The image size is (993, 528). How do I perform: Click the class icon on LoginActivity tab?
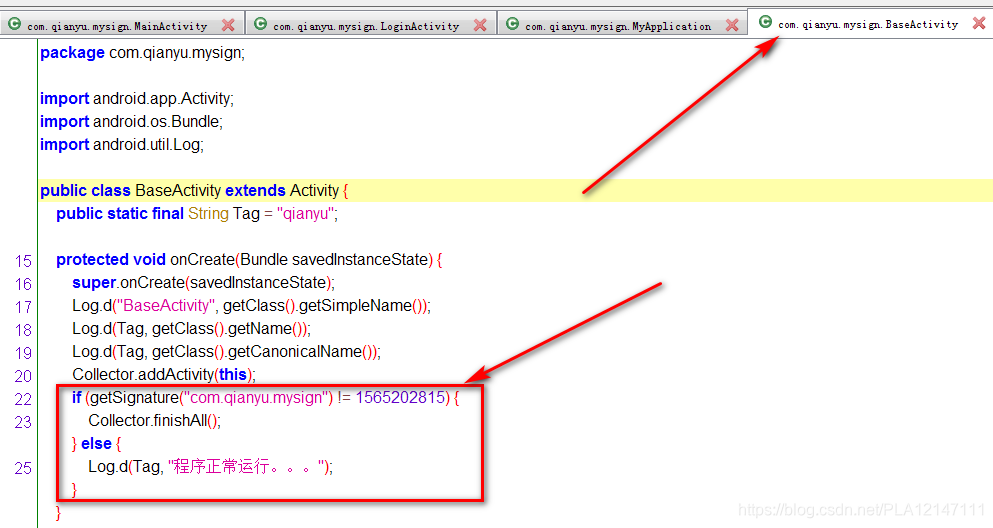coord(260,25)
